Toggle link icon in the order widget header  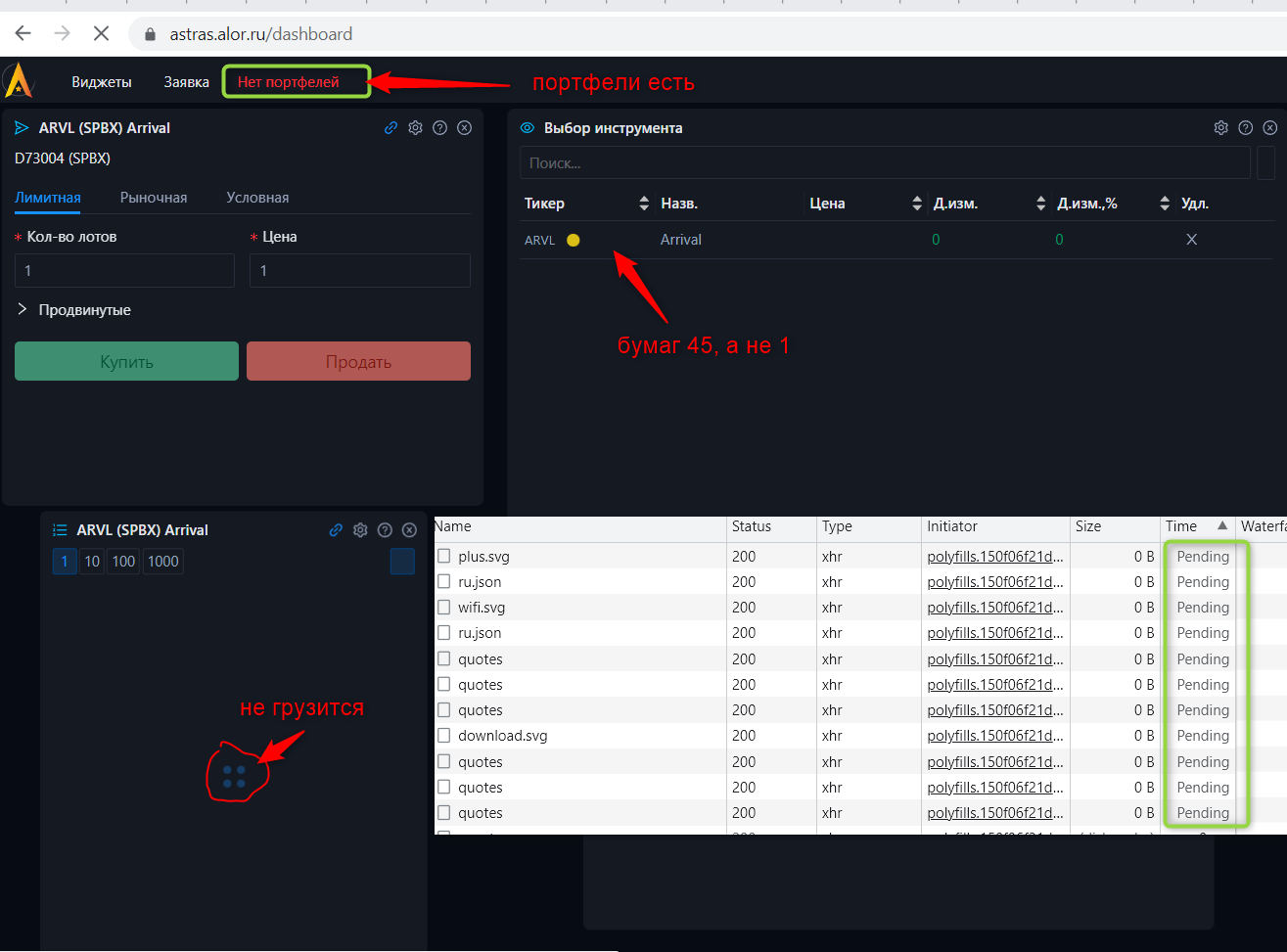coord(391,128)
